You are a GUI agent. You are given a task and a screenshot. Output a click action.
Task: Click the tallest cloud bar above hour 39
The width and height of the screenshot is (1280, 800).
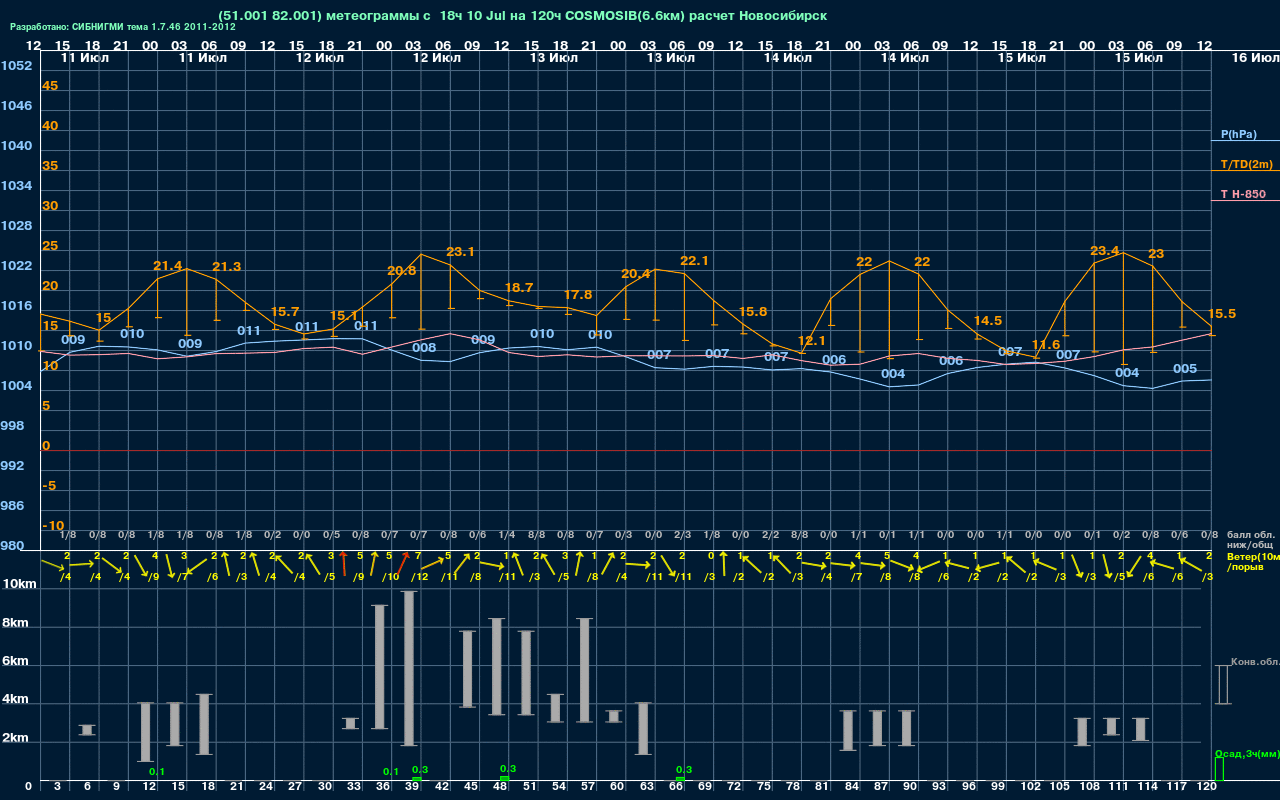click(409, 669)
